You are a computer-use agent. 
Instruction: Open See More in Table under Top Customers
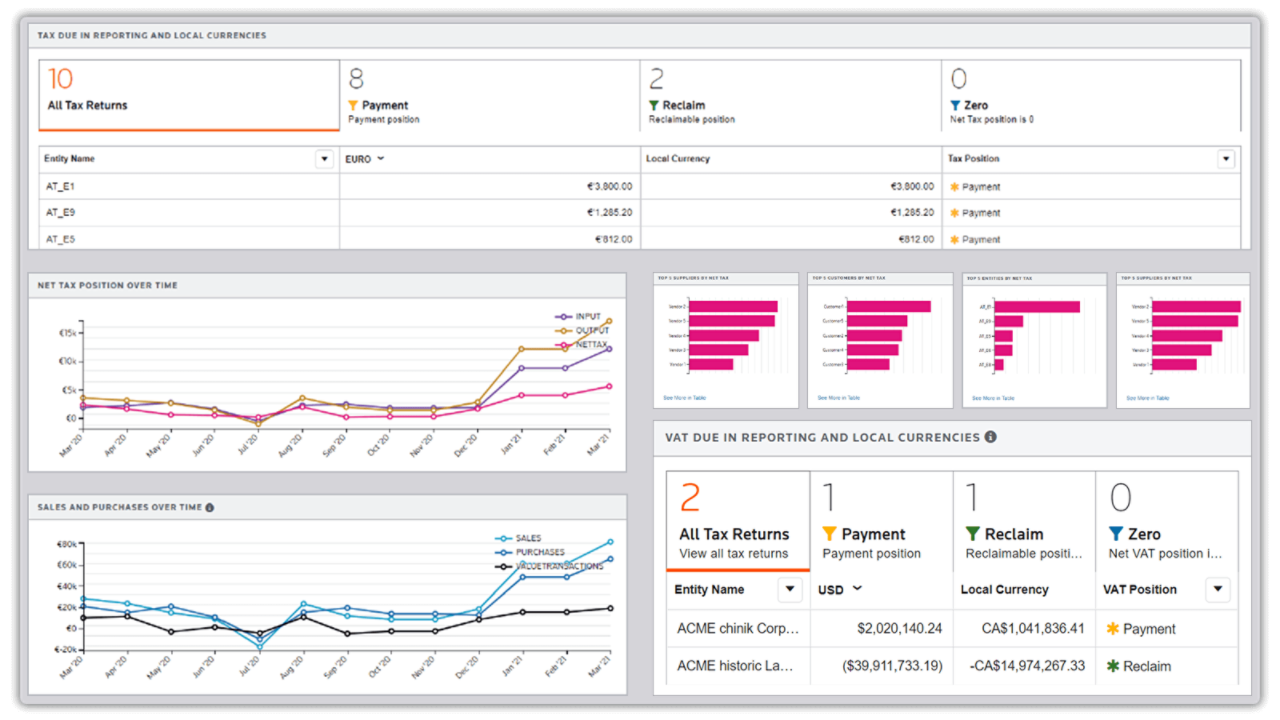click(838, 398)
